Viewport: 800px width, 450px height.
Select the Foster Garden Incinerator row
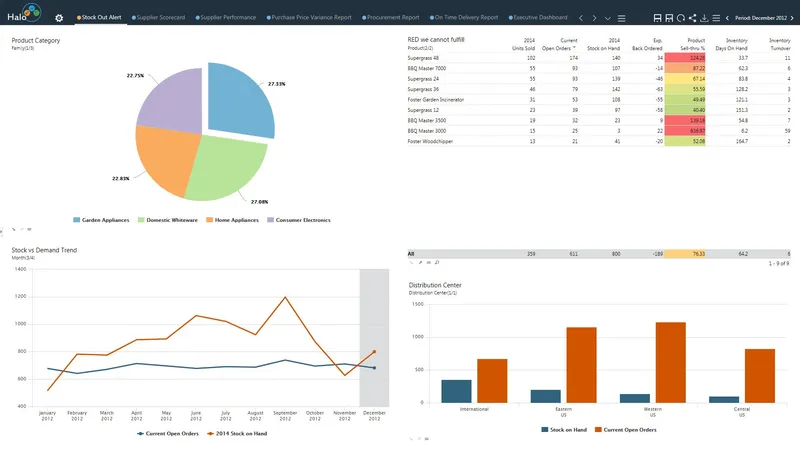click(x=598, y=100)
